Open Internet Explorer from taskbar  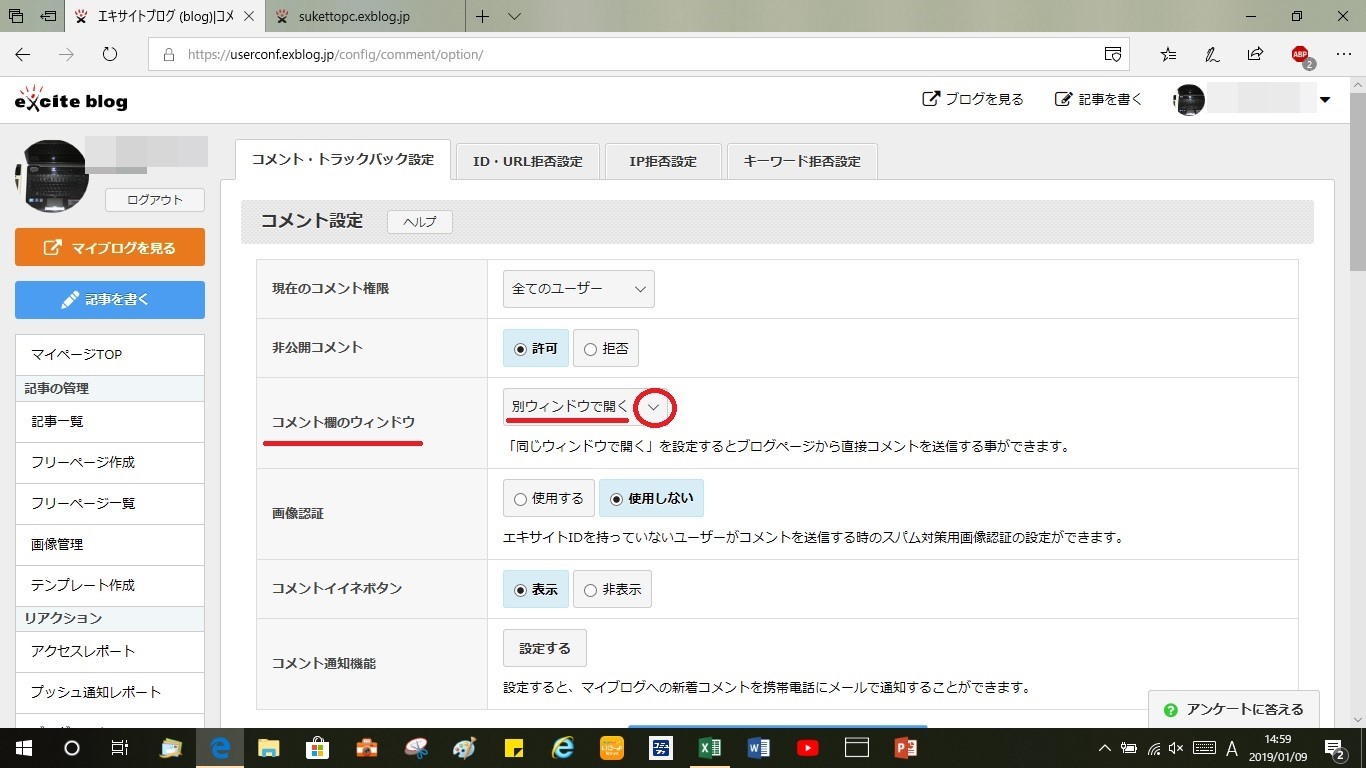pyautogui.click(x=563, y=747)
